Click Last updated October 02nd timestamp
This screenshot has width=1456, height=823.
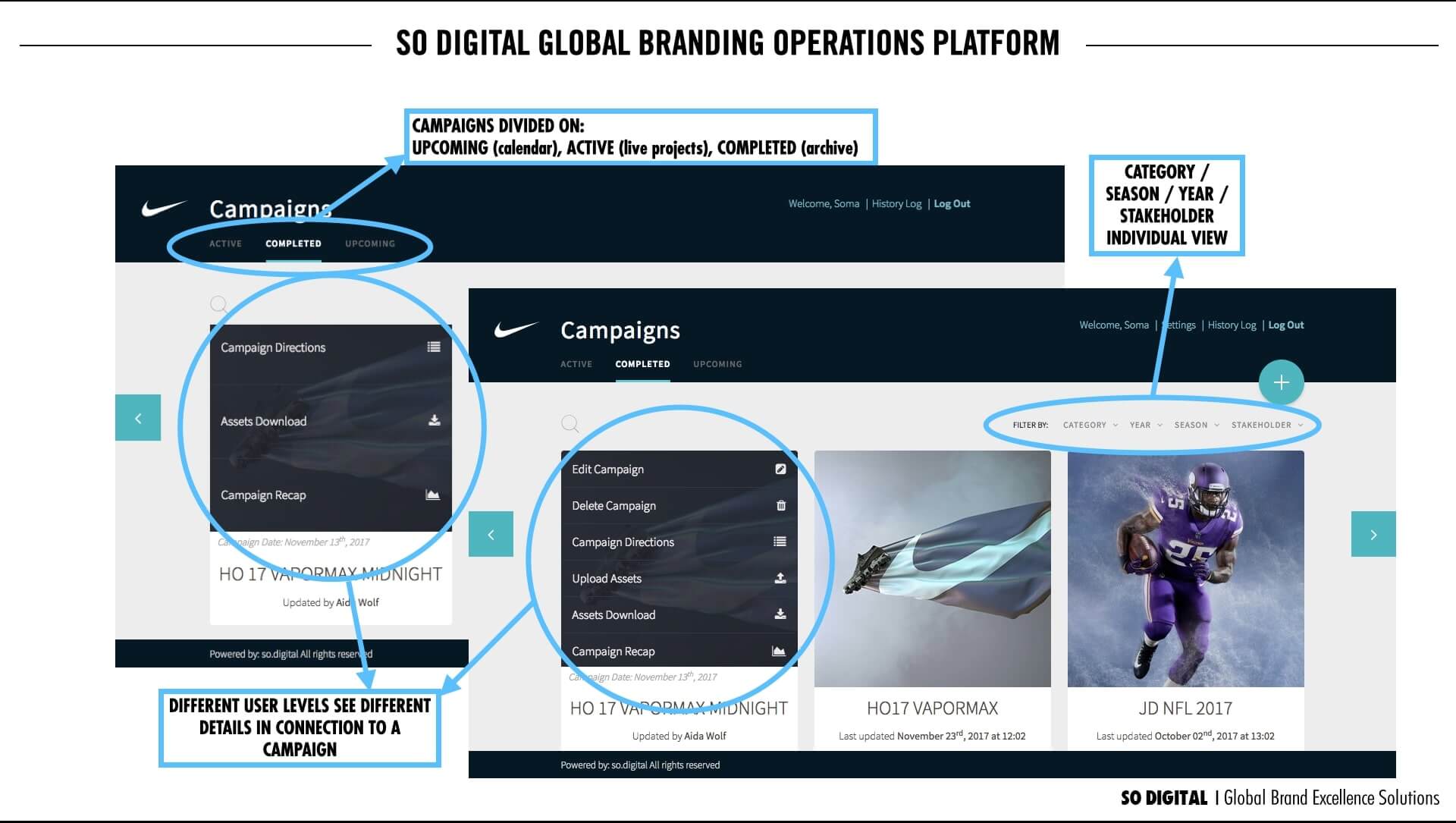coord(1185,736)
